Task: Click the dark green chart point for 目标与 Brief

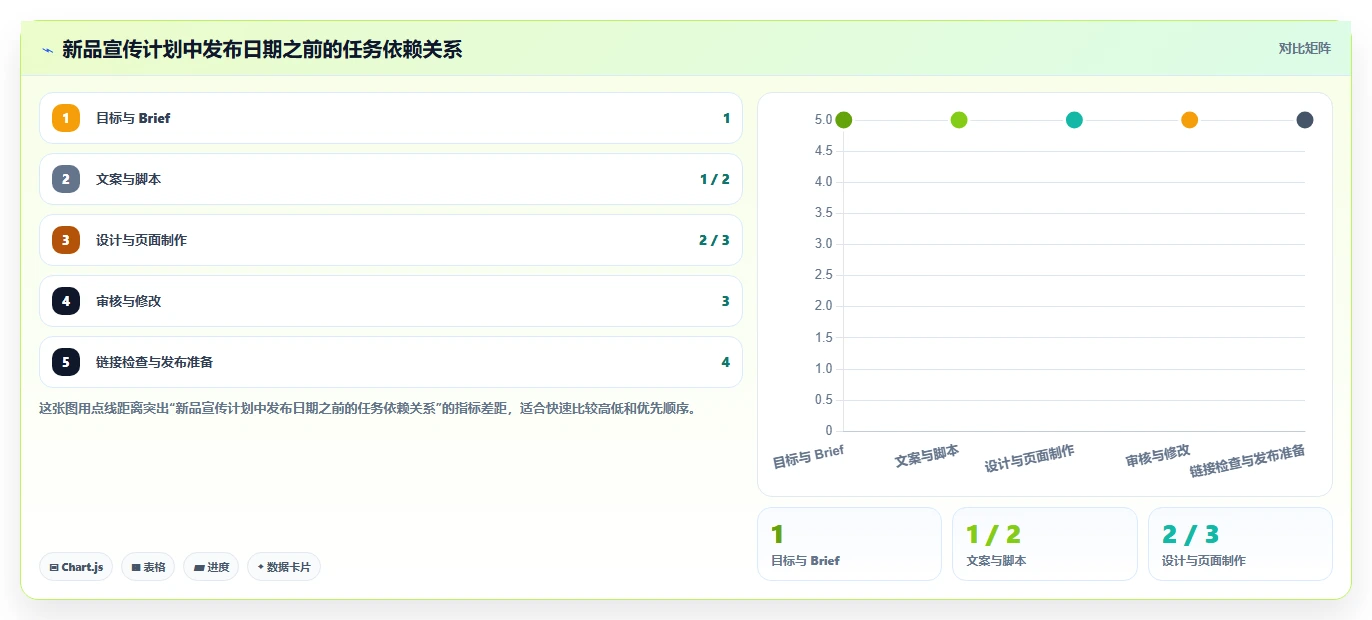Action: (x=843, y=120)
